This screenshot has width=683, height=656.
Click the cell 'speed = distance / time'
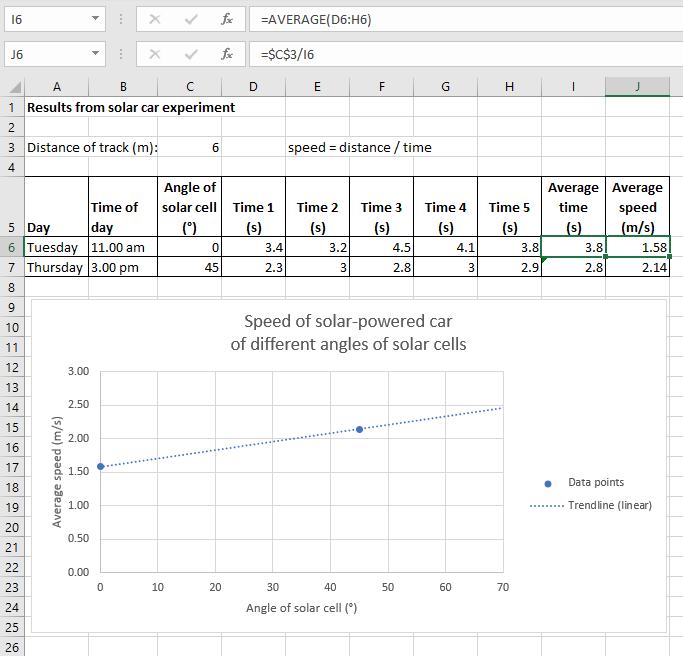[x=360, y=147]
